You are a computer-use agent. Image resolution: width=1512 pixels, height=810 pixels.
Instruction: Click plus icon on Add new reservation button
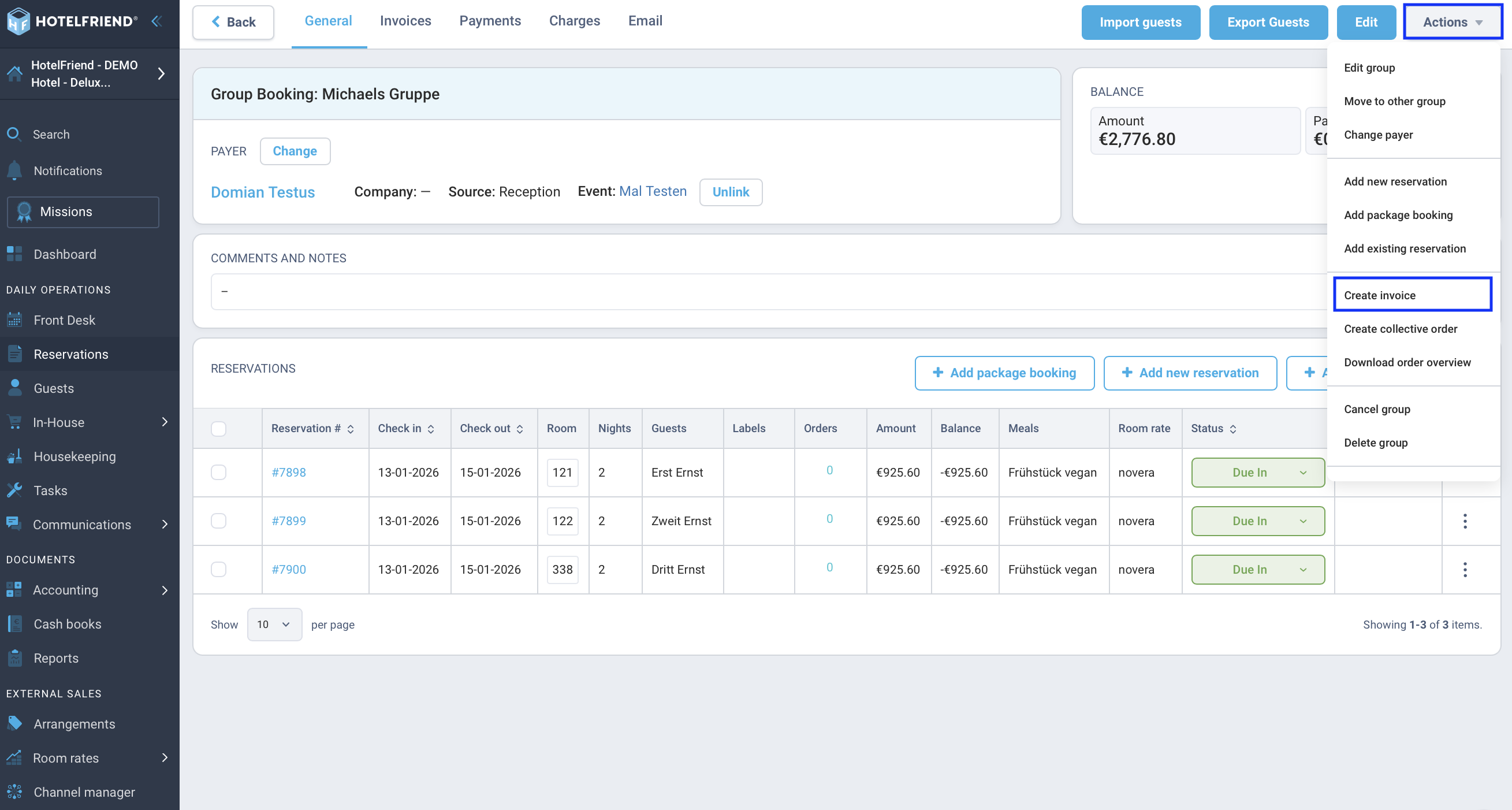click(x=1127, y=373)
